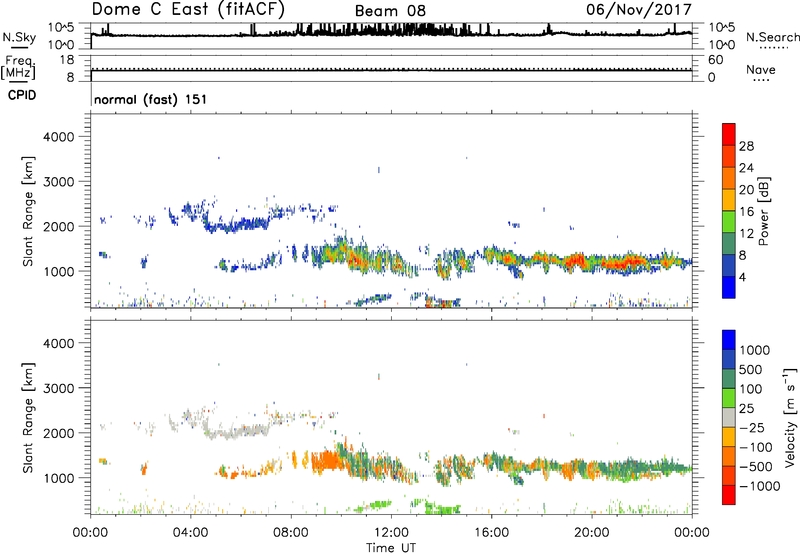Click the '16:00' time tick label

pyautogui.click(x=491, y=533)
